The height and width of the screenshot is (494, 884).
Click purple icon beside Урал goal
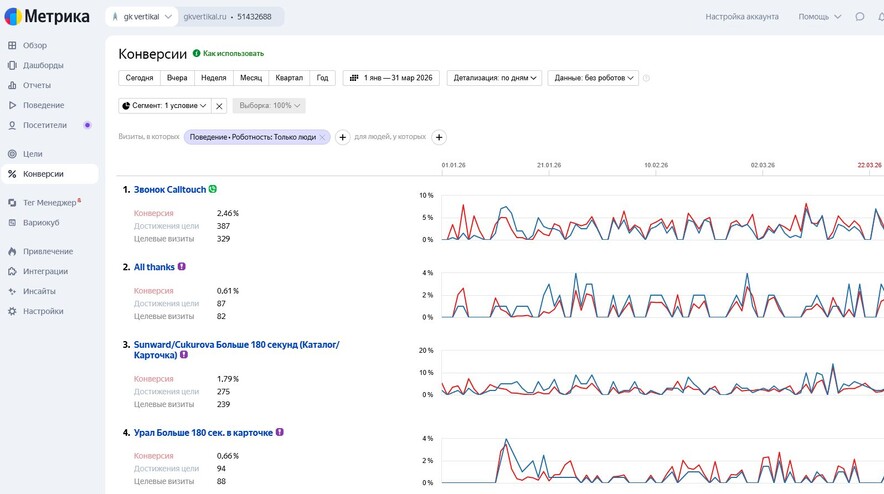pos(280,433)
